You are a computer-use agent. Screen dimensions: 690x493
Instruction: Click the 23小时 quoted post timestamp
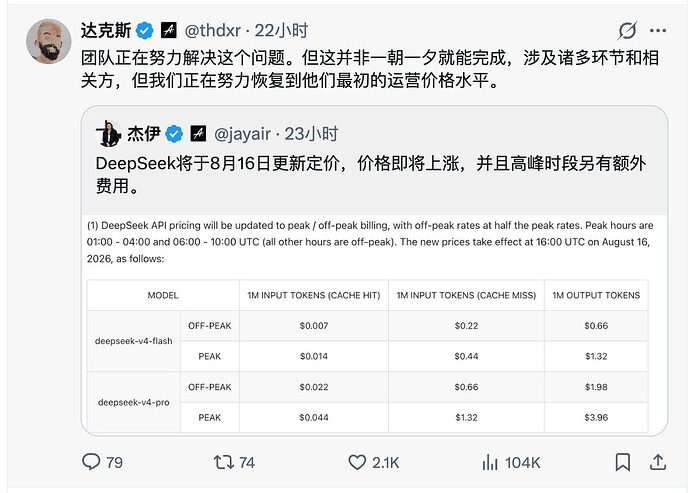coord(311,134)
